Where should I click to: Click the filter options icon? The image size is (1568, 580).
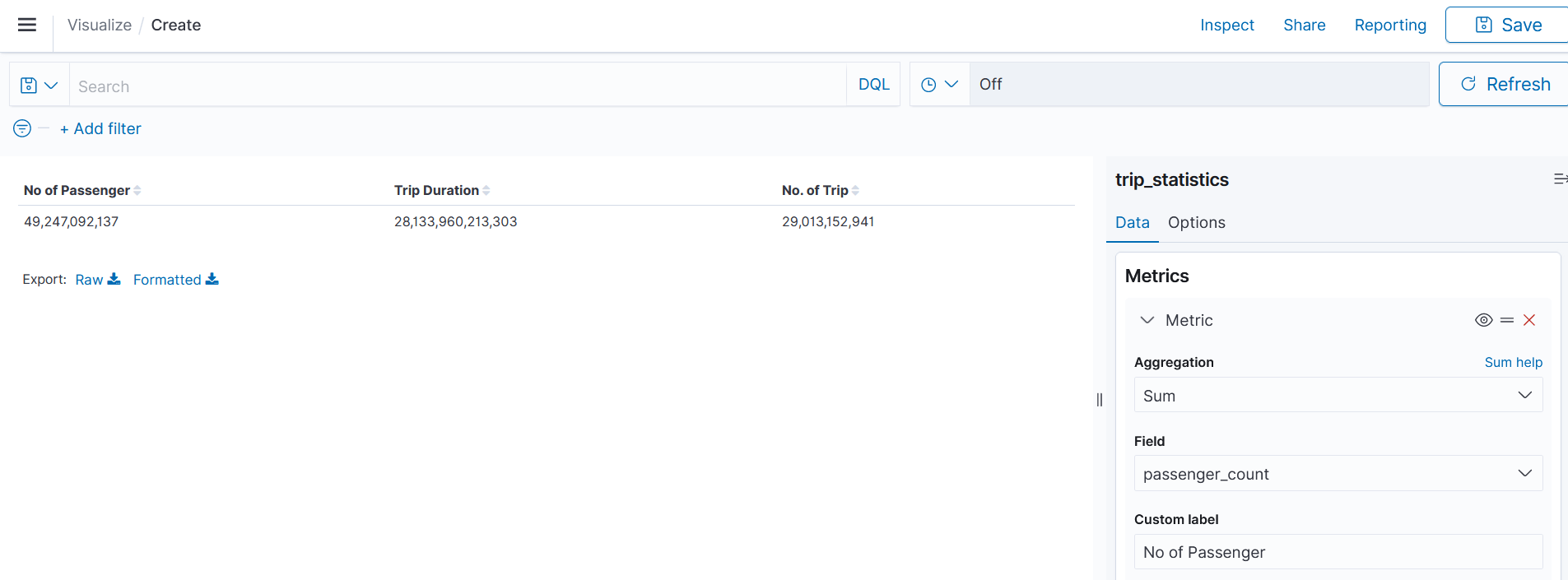[22, 128]
